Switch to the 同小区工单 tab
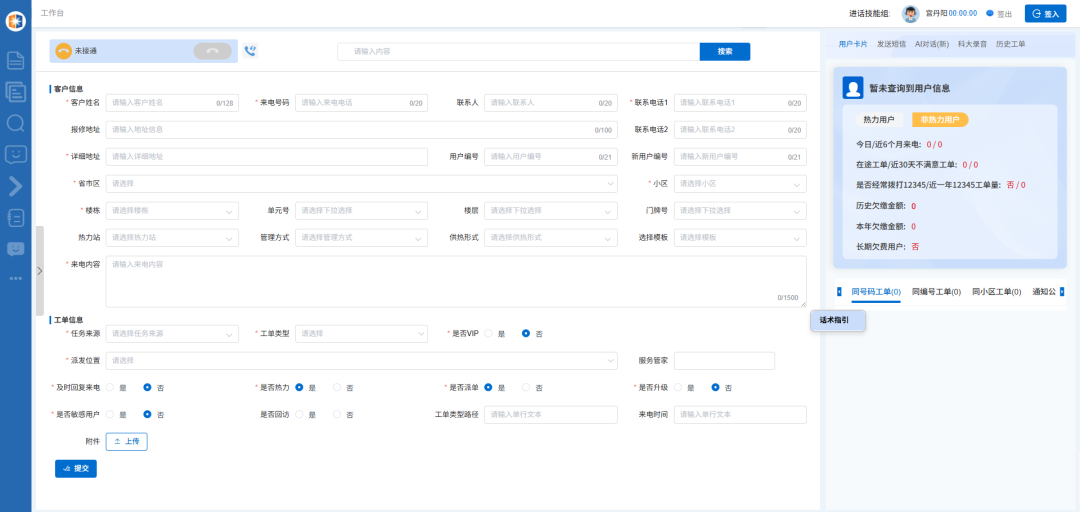 996,292
